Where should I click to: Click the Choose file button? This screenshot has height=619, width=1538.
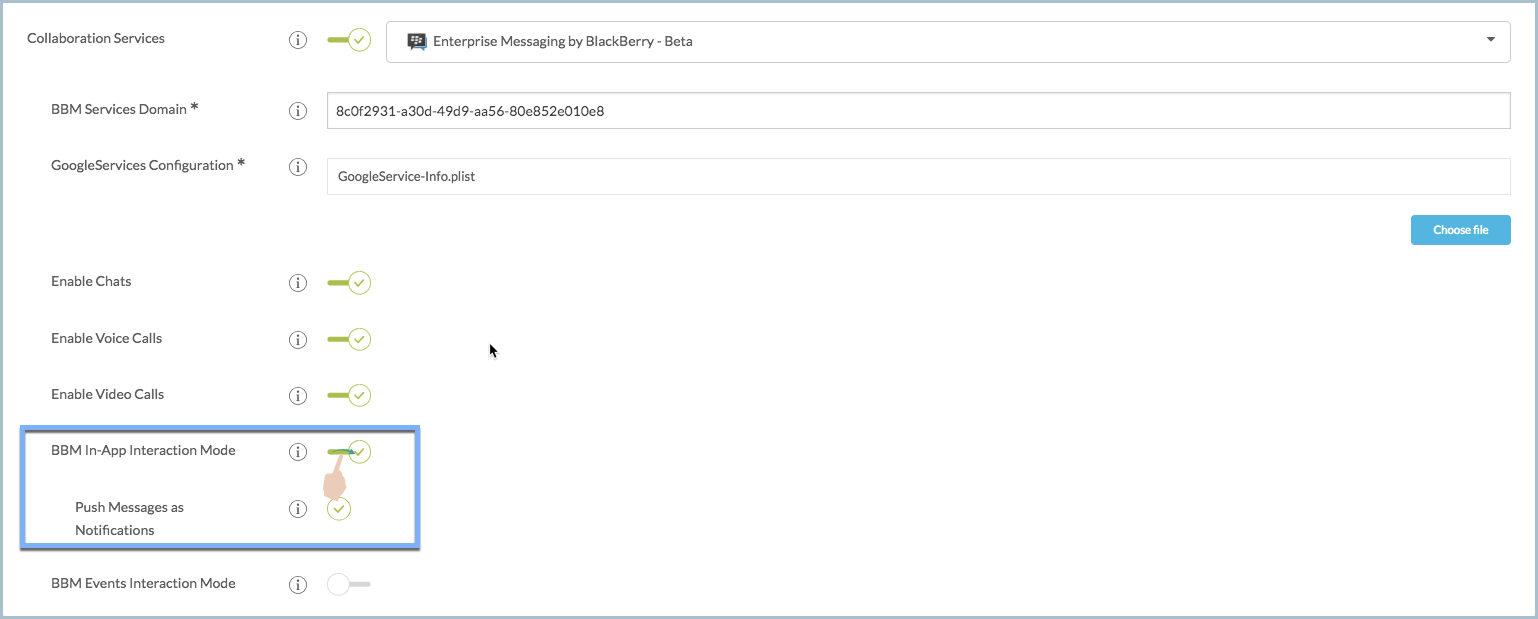(x=1460, y=230)
